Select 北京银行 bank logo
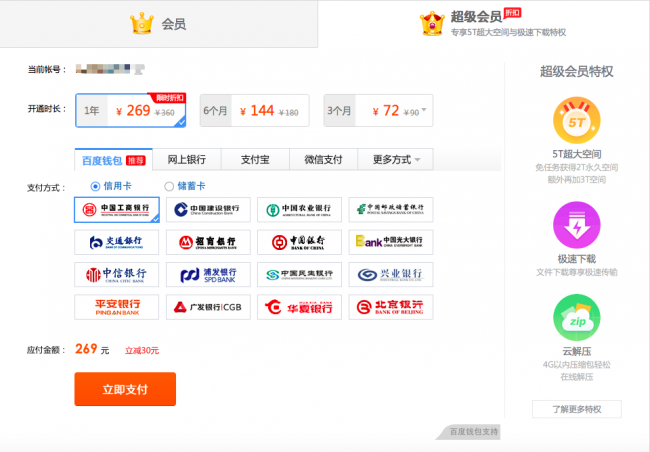This screenshot has height=452, width=650. click(x=391, y=307)
